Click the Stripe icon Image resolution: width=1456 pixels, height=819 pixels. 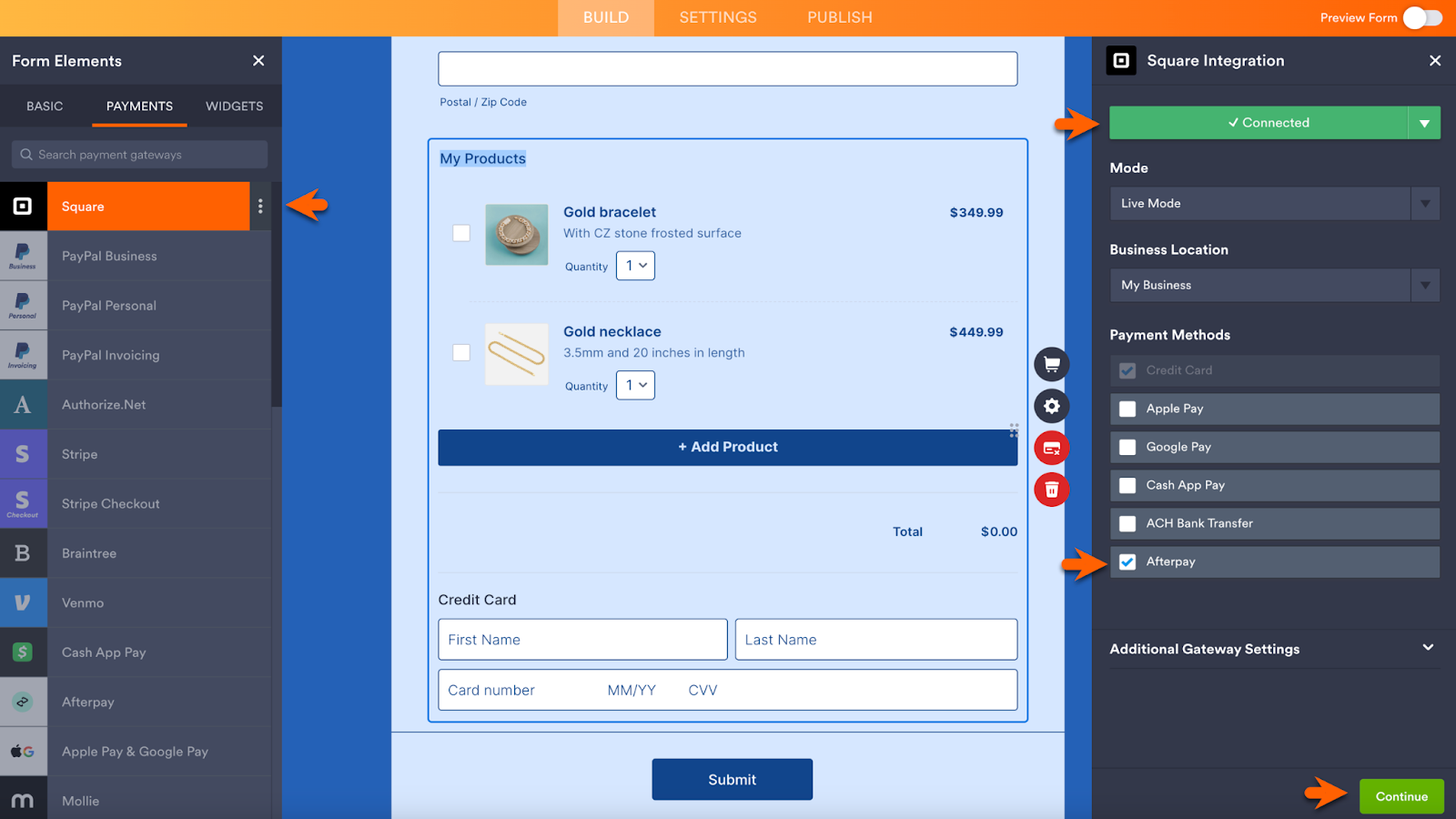coord(23,454)
